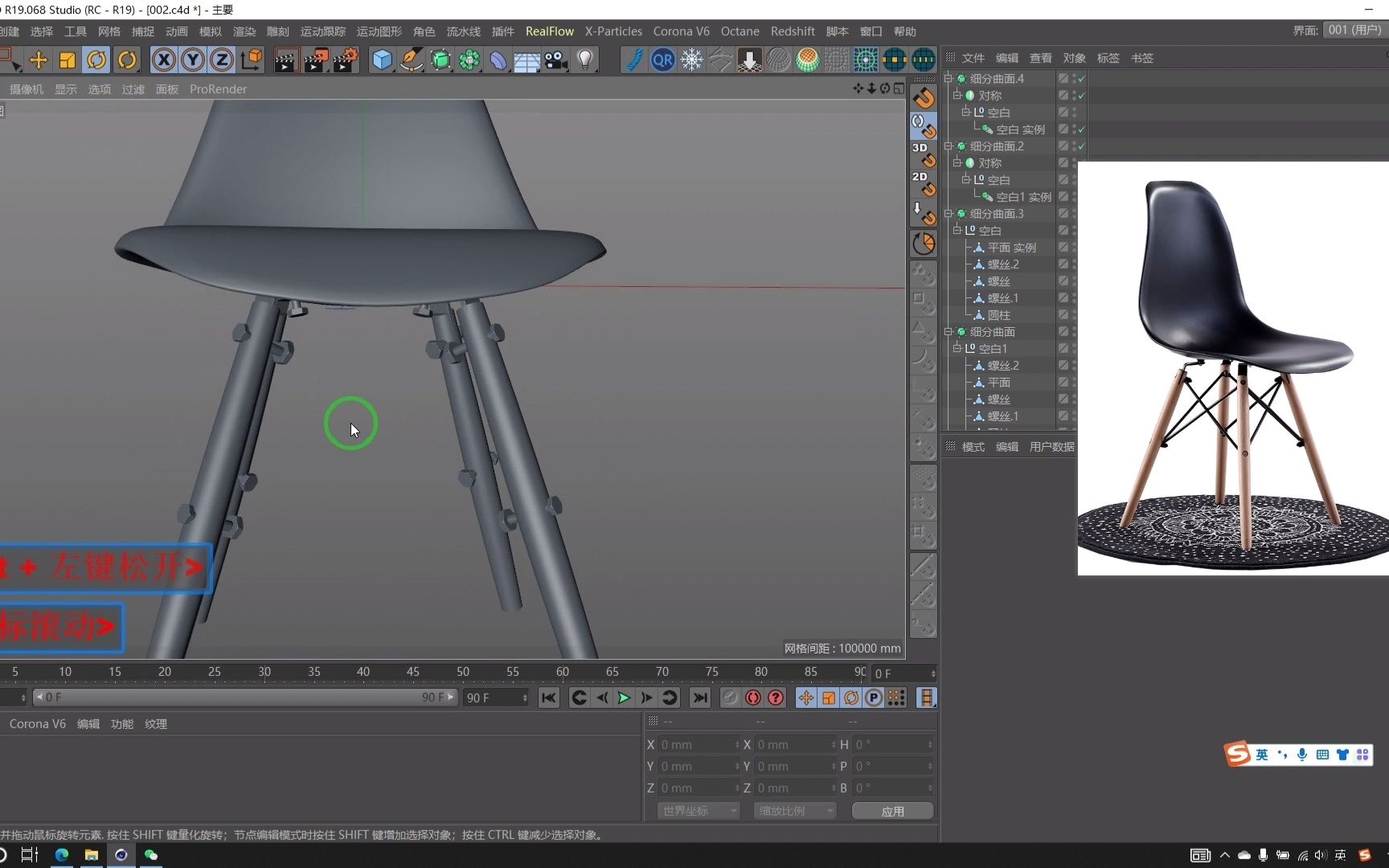Select the Pen spline tool
Image resolution: width=1389 pixels, height=868 pixels.
(x=412, y=59)
